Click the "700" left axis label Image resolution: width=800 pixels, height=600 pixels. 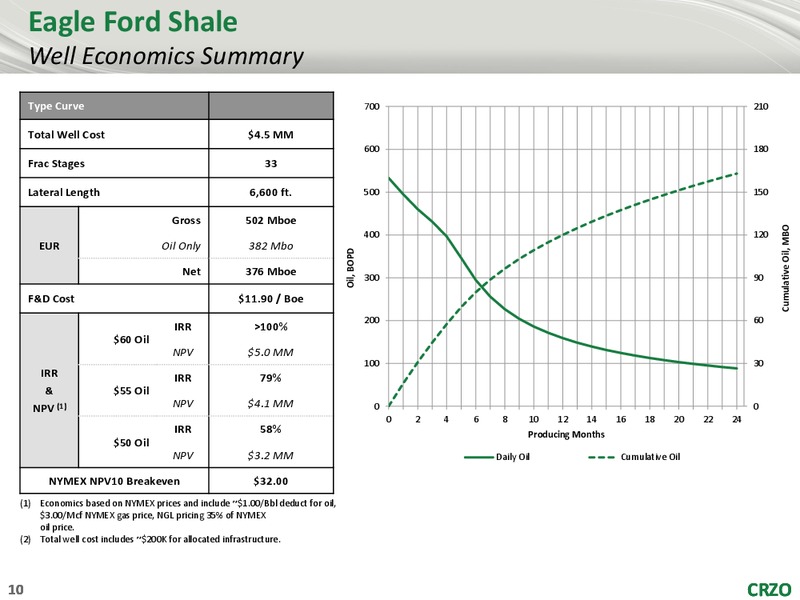(372, 107)
